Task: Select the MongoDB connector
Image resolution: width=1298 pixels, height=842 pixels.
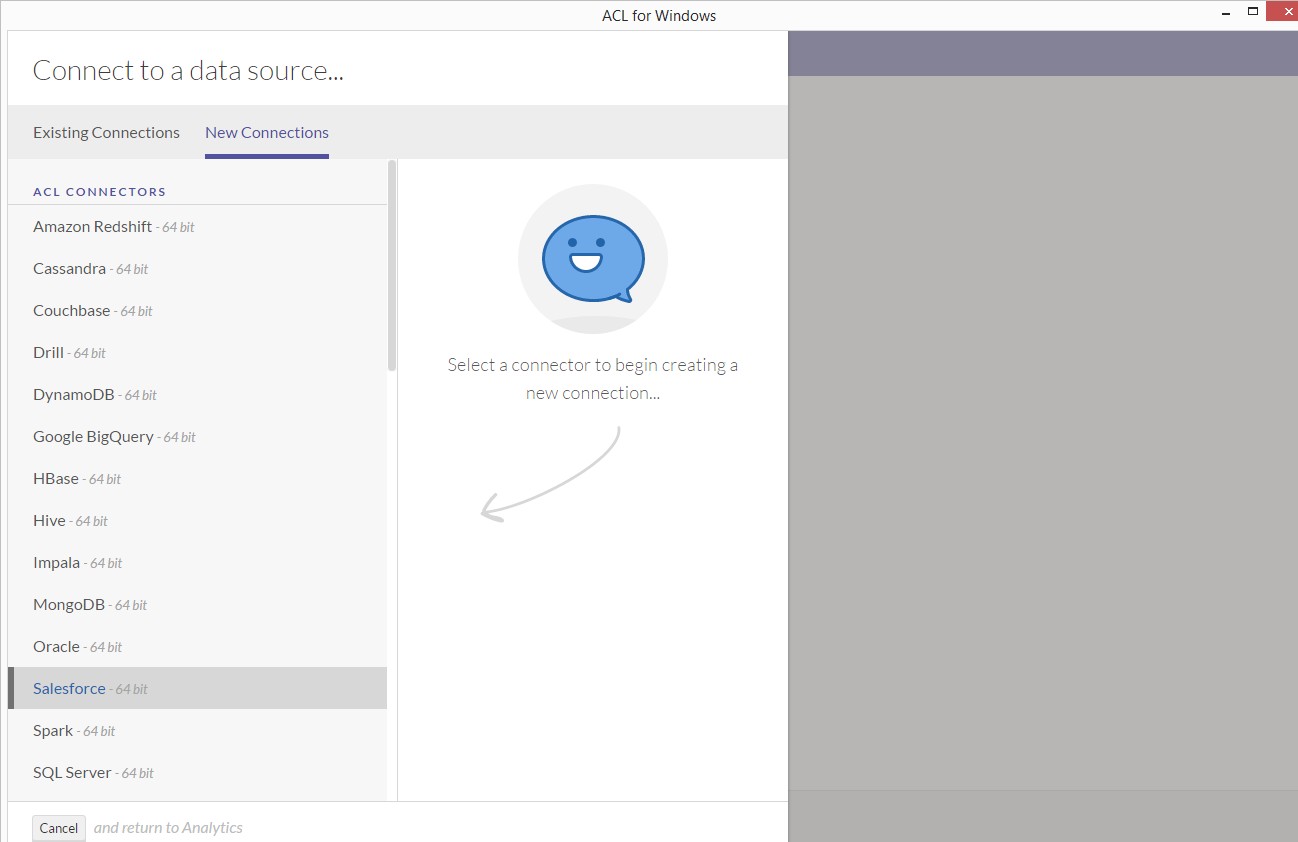Action: (66, 604)
